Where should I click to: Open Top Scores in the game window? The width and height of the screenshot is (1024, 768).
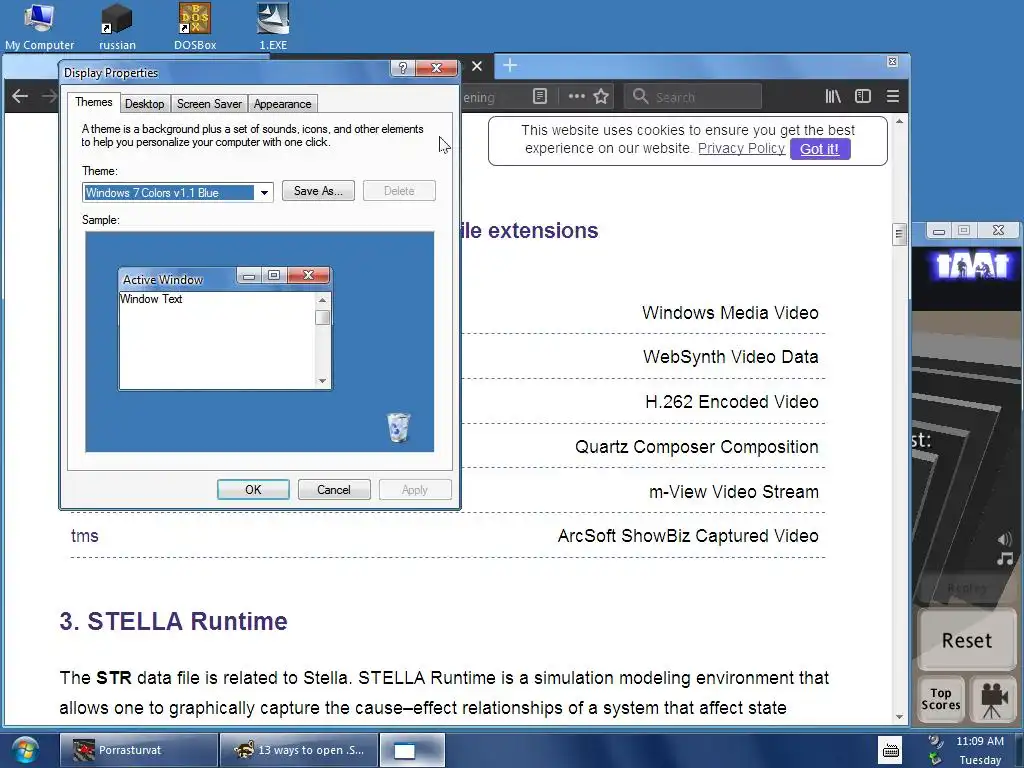click(940, 699)
